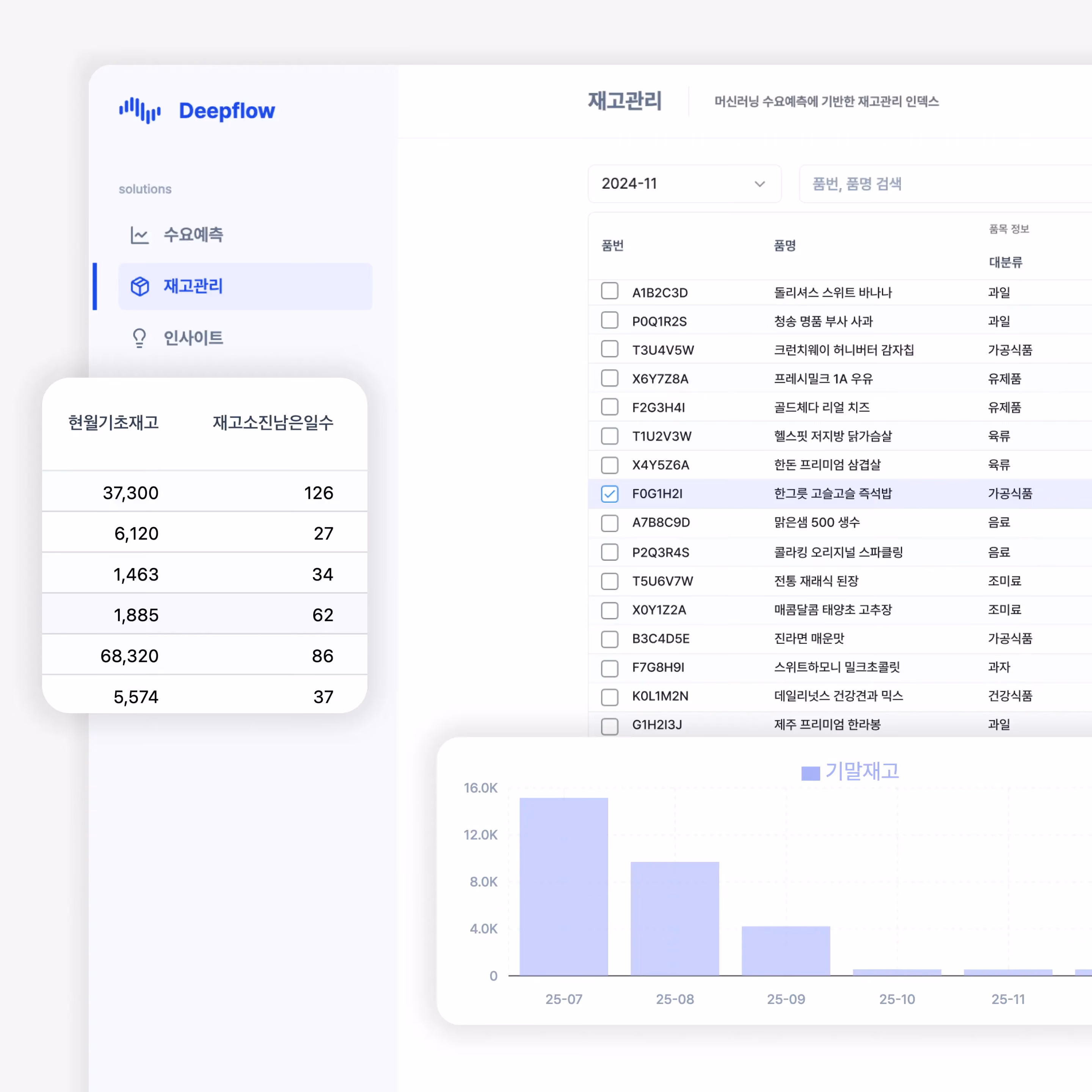Image resolution: width=1092 pixels, height=1092 pixels.
Task: Click the 68,320 inventory value
Action: tap(129, 656)
